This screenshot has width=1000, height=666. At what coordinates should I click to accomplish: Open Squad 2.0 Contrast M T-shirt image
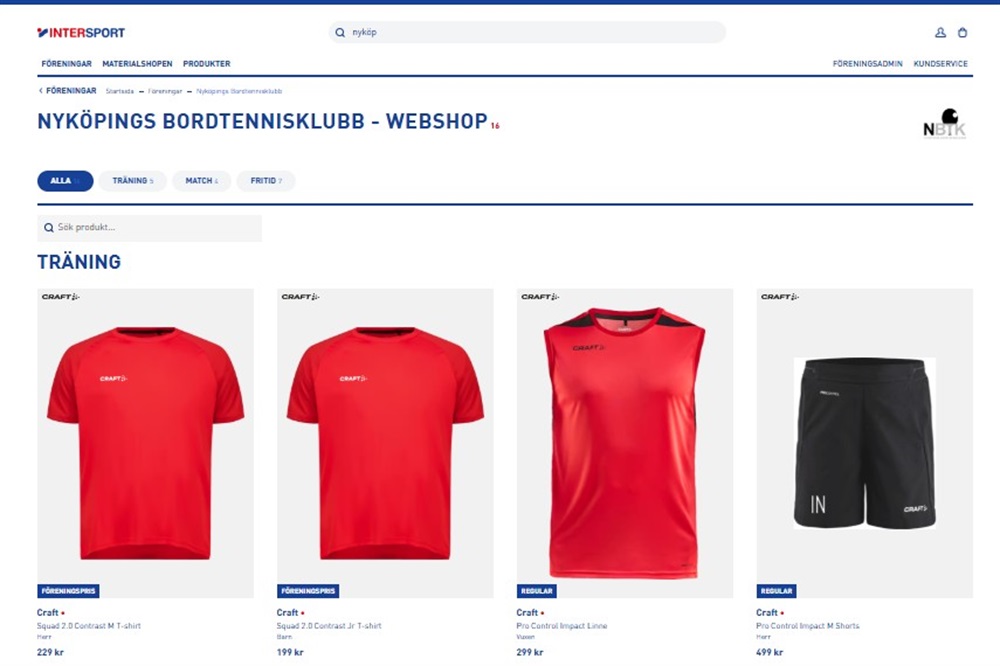tap(145, 443)
